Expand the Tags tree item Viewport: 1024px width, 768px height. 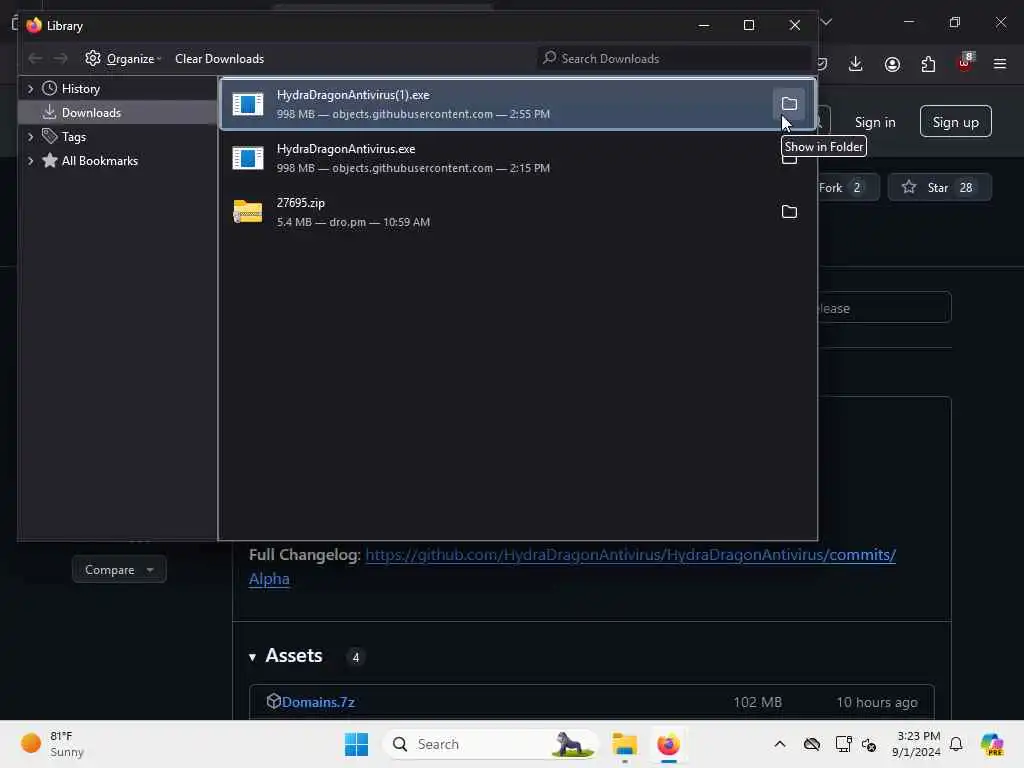(31, 136)
